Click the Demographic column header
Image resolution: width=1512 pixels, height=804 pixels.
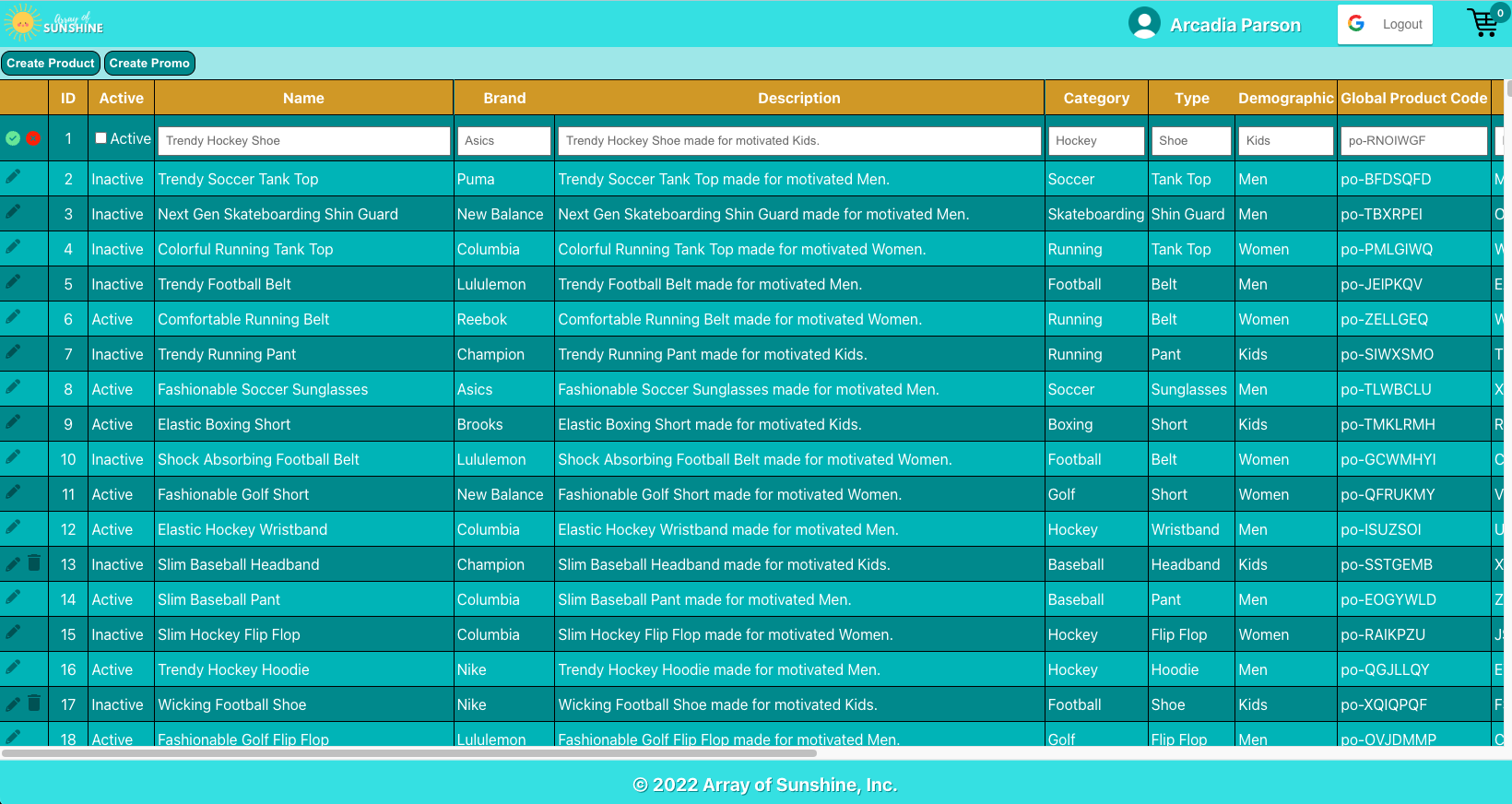(x=1286, y=98)
